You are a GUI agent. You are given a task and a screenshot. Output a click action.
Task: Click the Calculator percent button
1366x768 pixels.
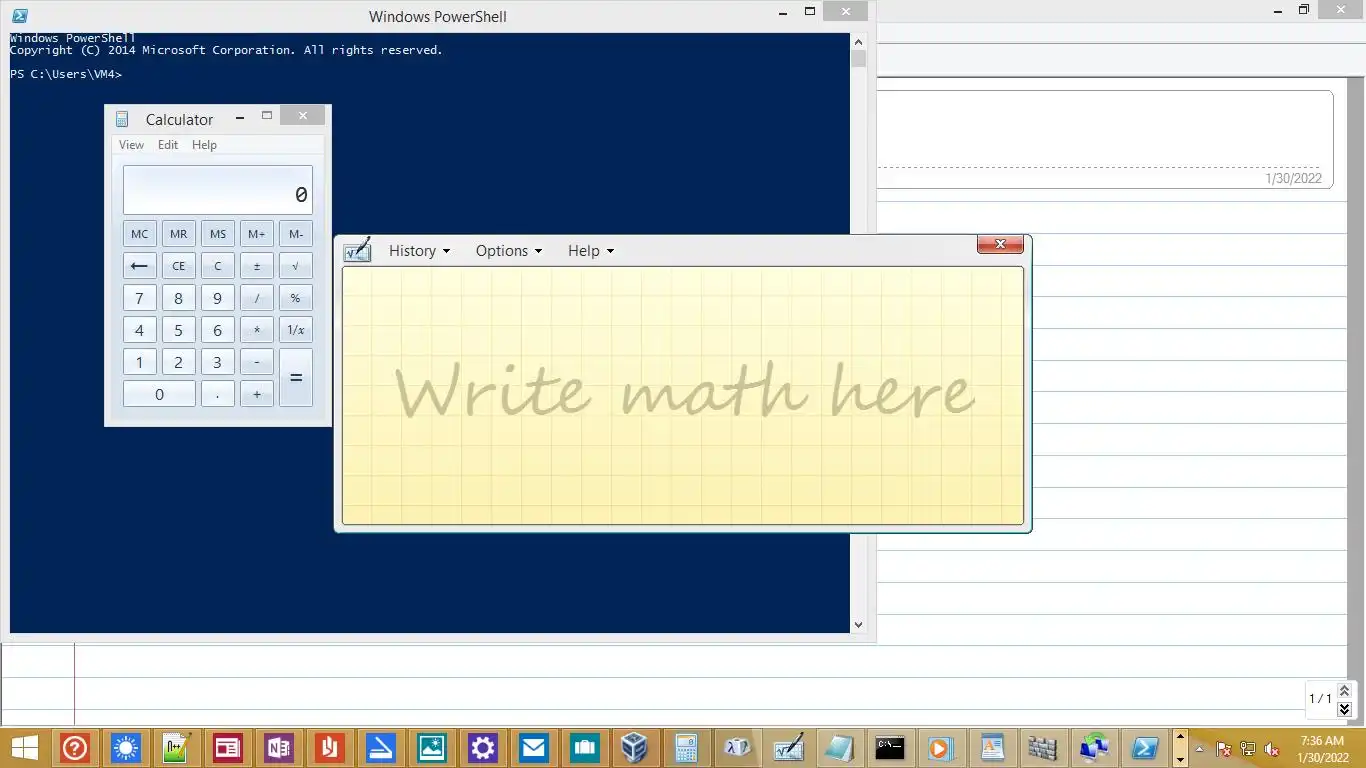pos(296,298)
